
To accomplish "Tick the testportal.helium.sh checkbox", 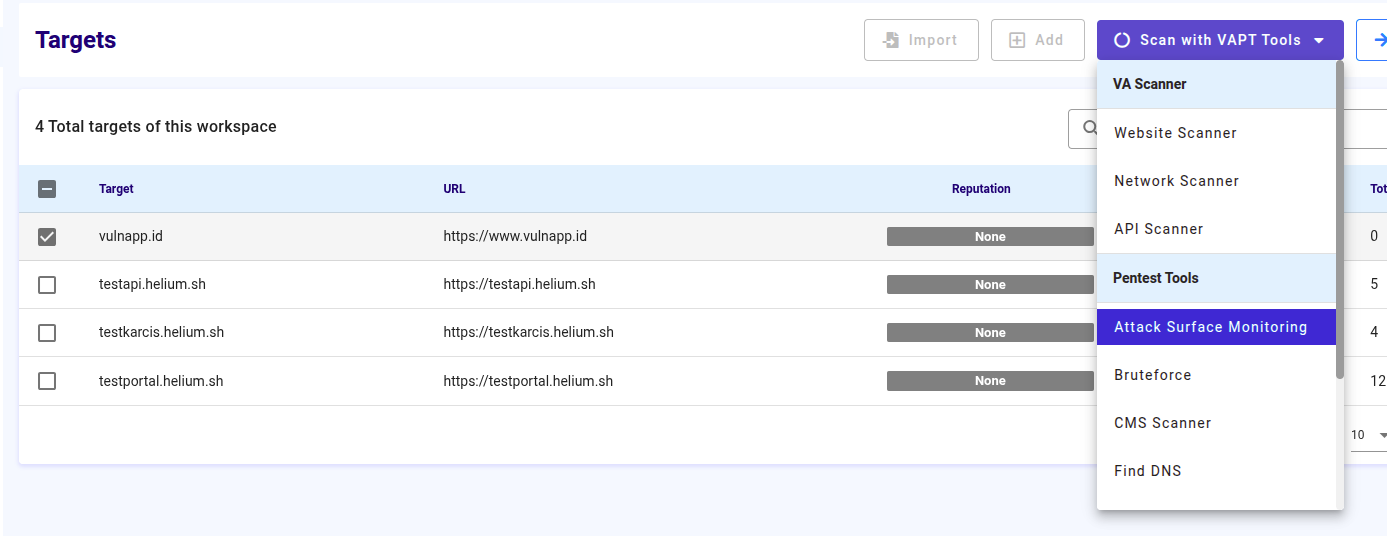I will 47,381.
